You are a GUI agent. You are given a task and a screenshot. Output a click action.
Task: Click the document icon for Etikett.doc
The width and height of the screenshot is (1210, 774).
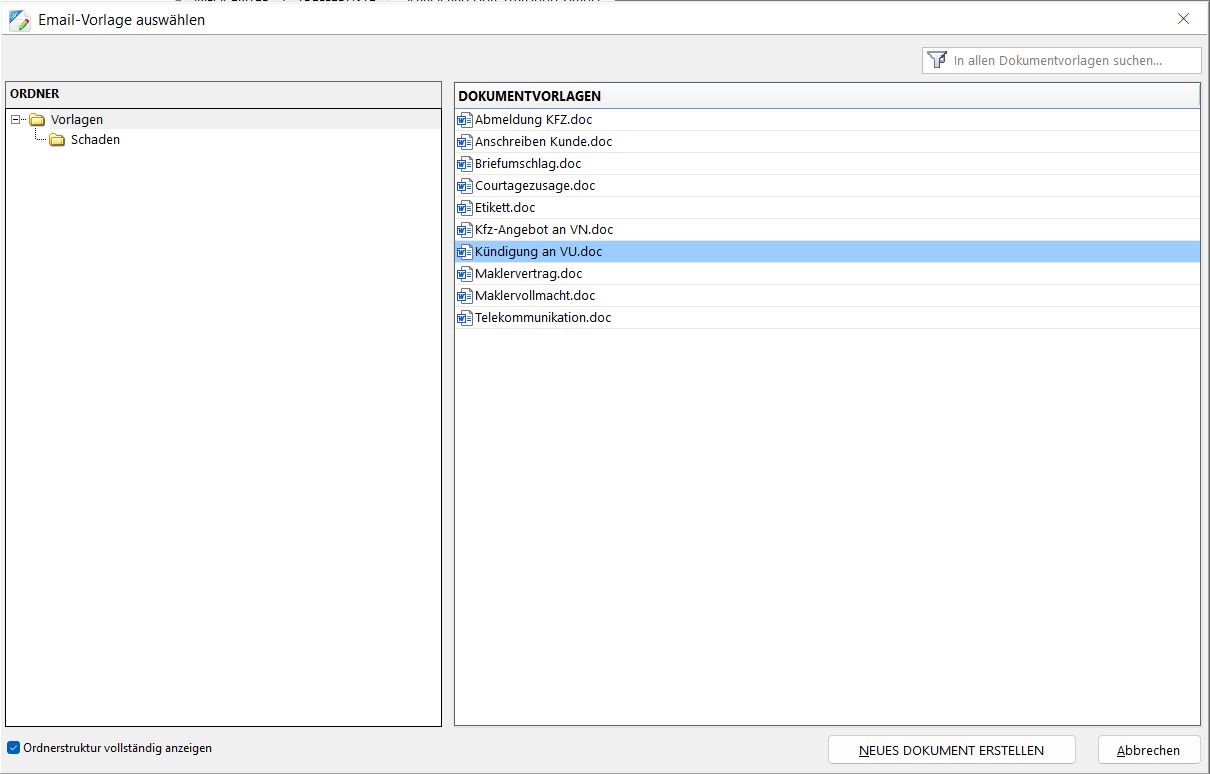click(x=464, y=208)
